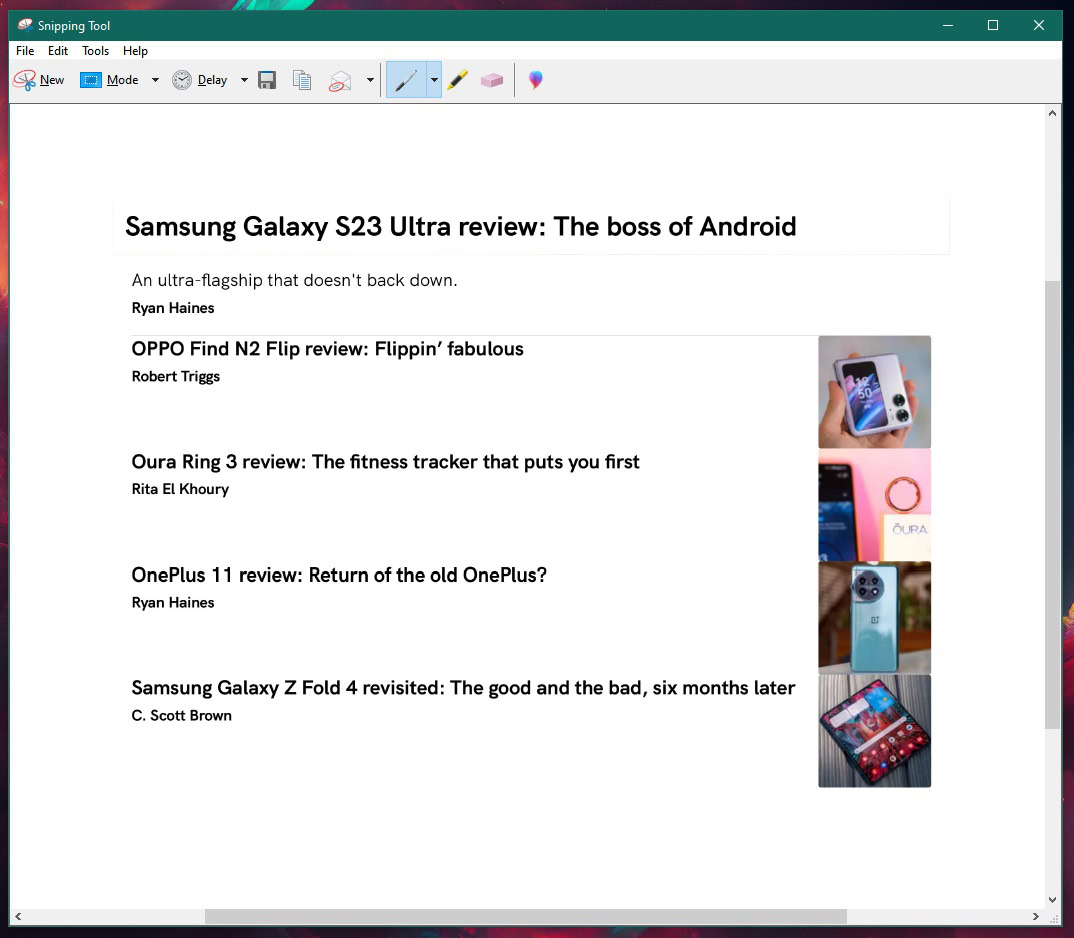1074x938 pixels.
Task: Open Edit with Paint 3D
Action: [536, 80]
